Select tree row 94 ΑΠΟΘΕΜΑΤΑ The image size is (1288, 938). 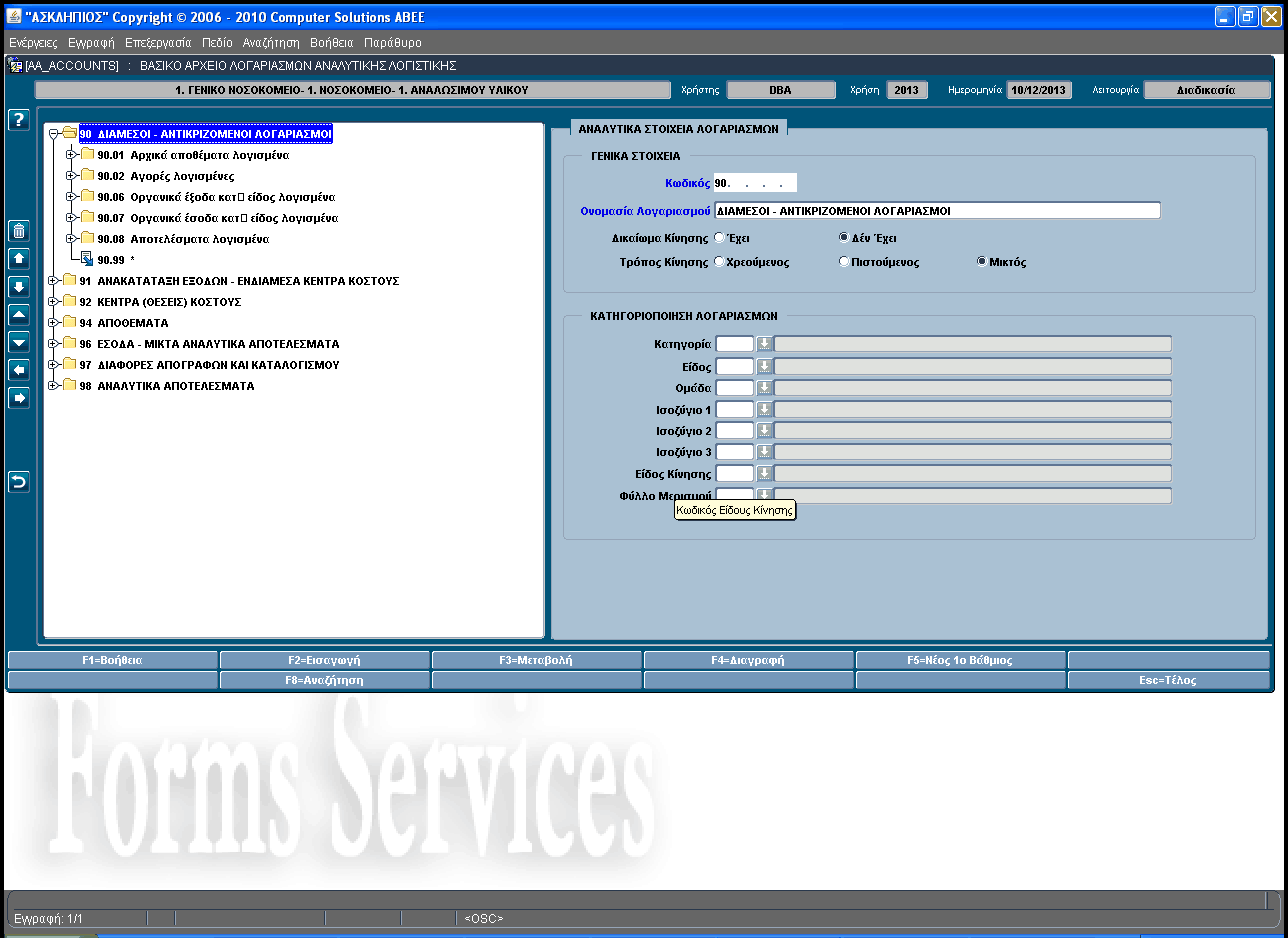click(124, 323)
